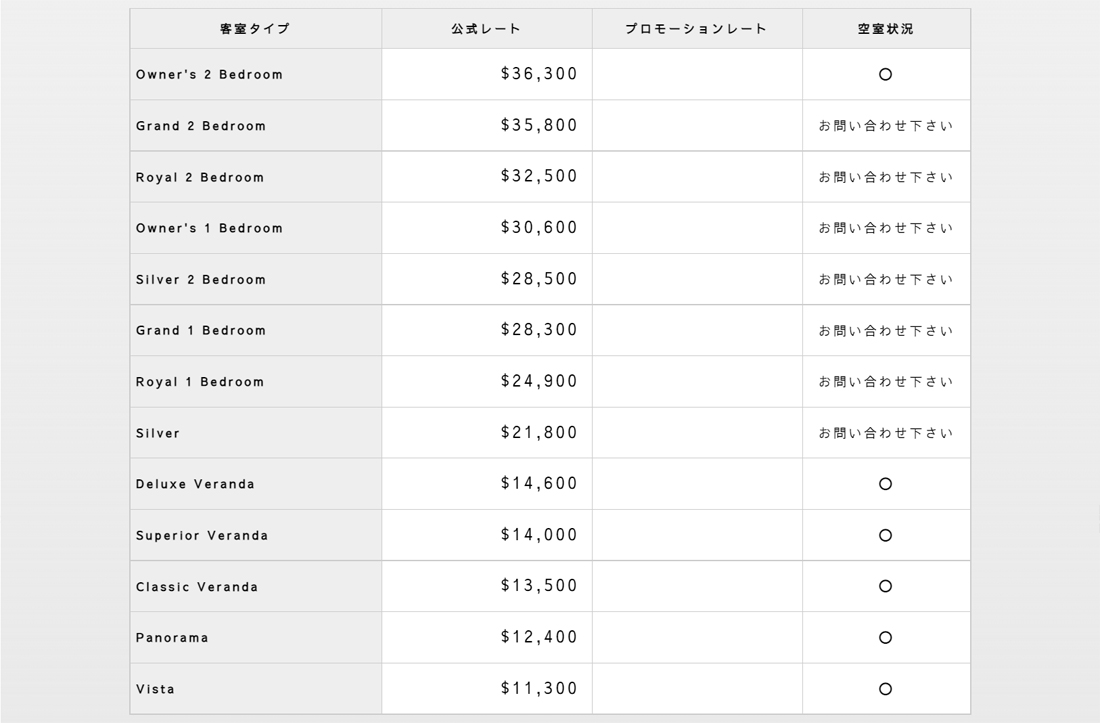Click お問い合わせ下さい for Royal 2 Bedroom

point(885,178)
